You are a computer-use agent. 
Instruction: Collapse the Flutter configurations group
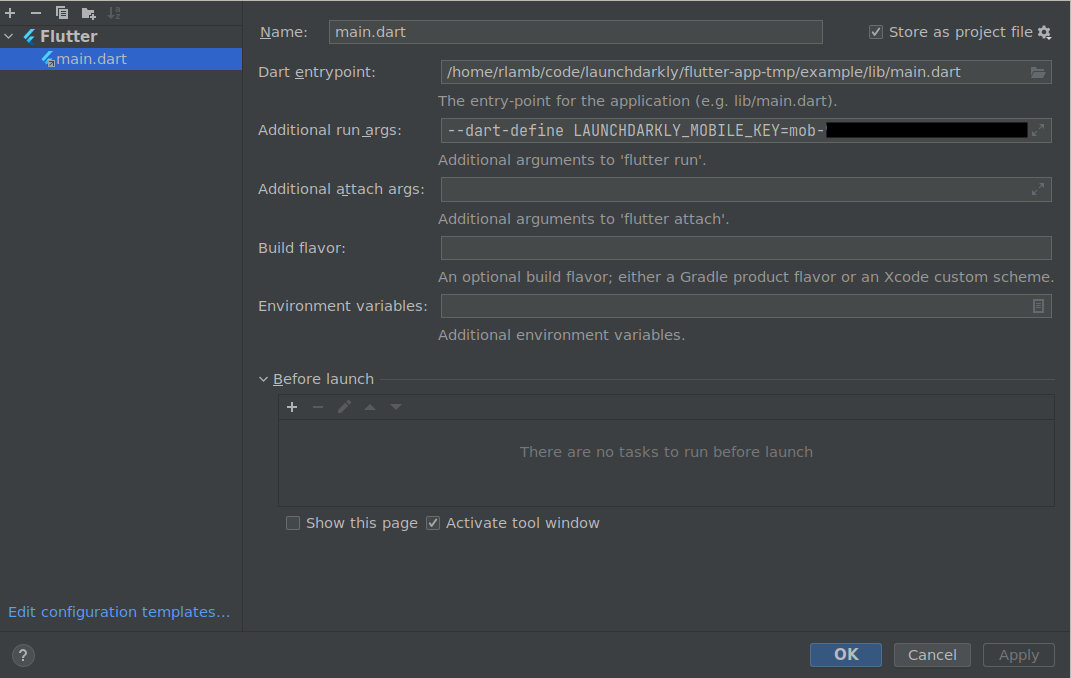[8, 35]
